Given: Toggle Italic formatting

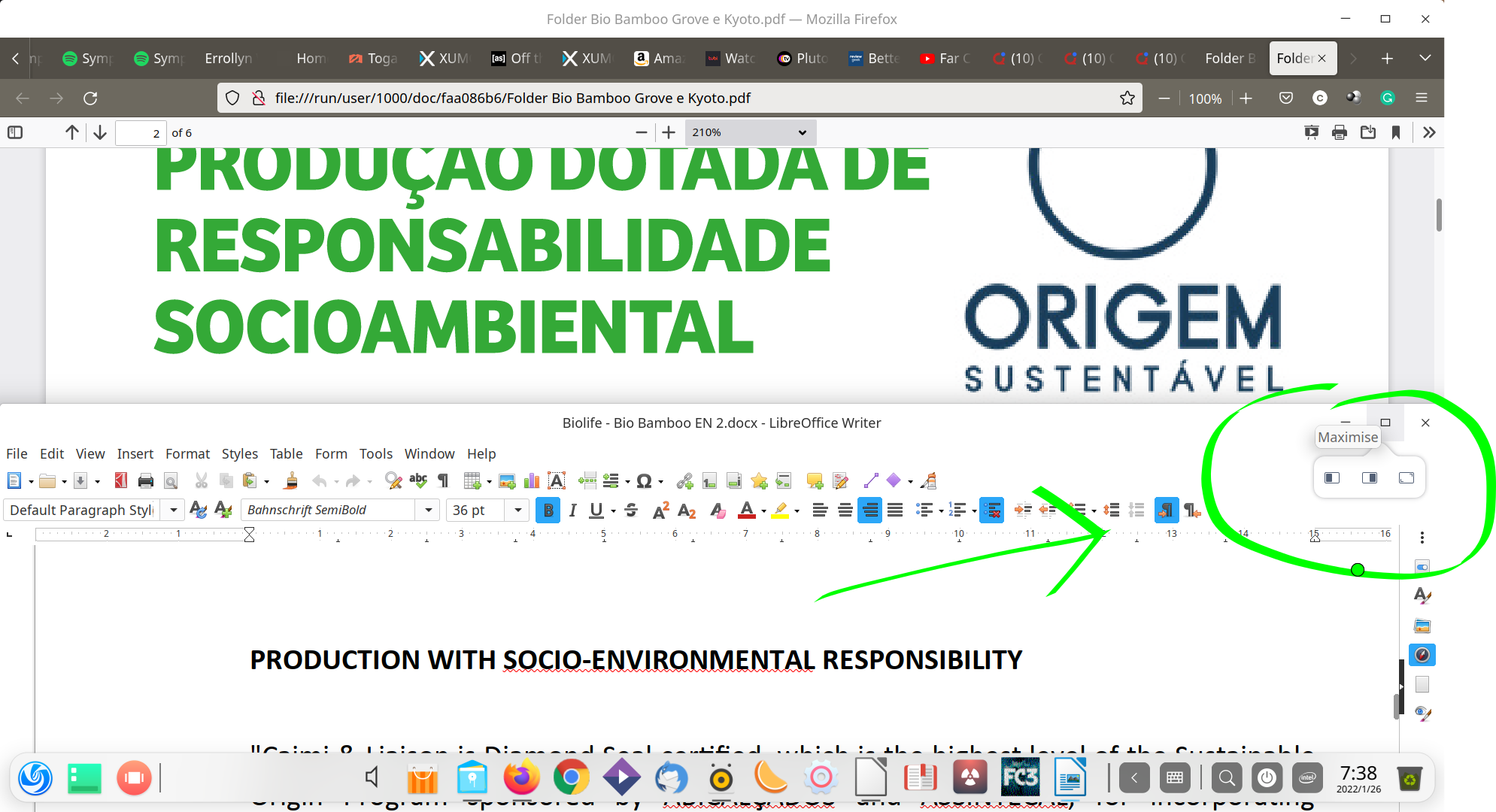Looking at the screenshot, I should [572, 511].
